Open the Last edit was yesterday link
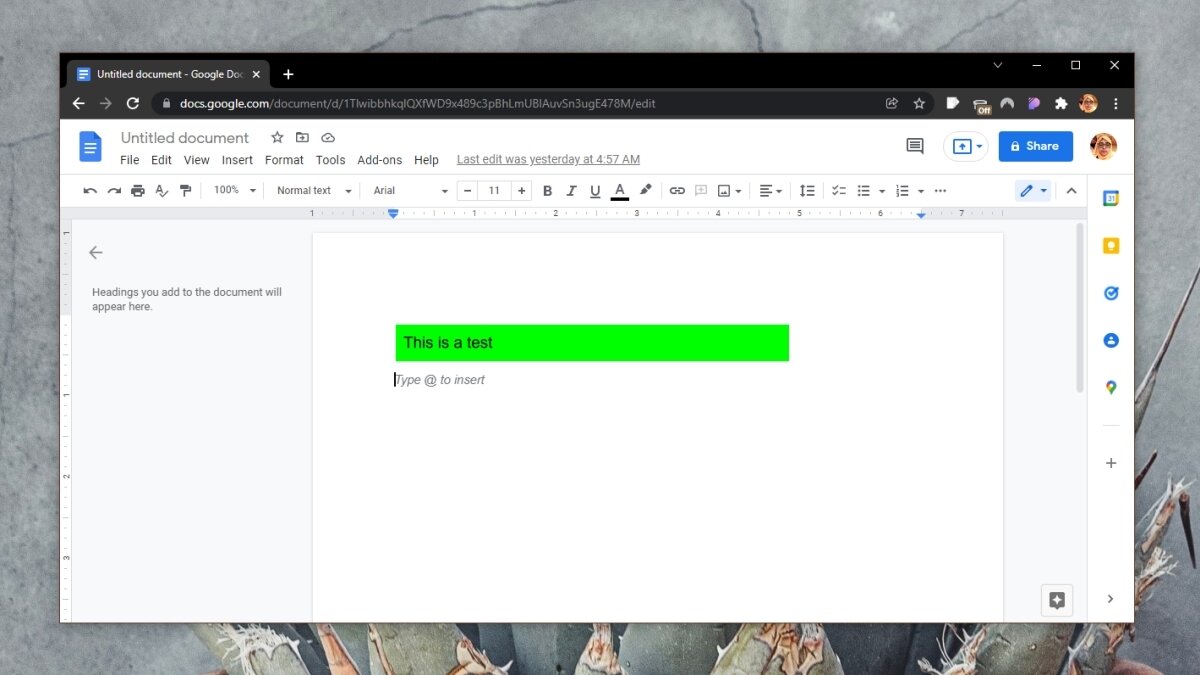The height and width of the screenshot is (675, 1200). point(548,160)
